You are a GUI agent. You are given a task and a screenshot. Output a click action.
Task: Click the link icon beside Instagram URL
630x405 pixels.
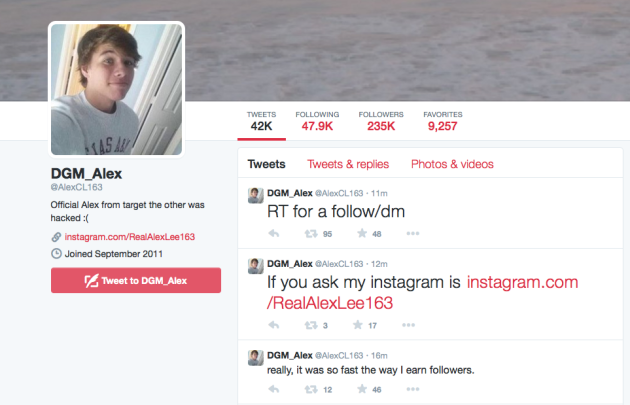[56, 237]
